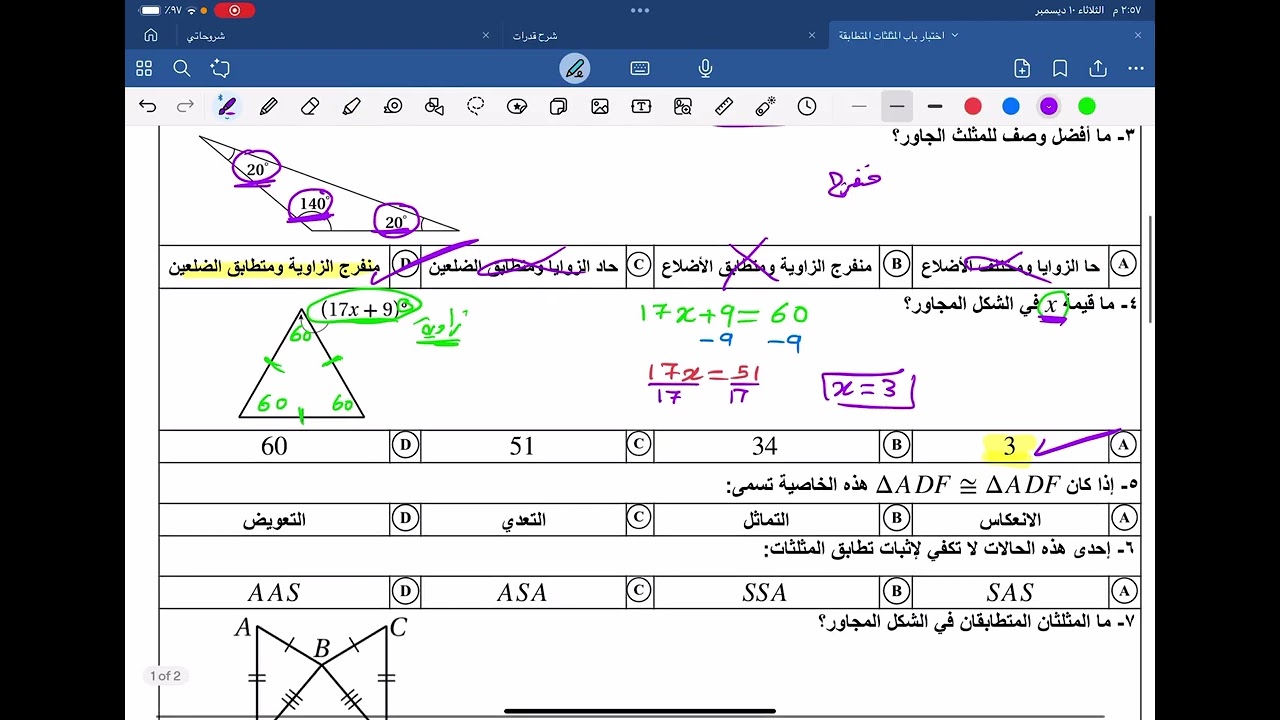This screenshot has height=720, width=1280.
Task: Select the purple fountain pen tool
Action: coord(227,106)
